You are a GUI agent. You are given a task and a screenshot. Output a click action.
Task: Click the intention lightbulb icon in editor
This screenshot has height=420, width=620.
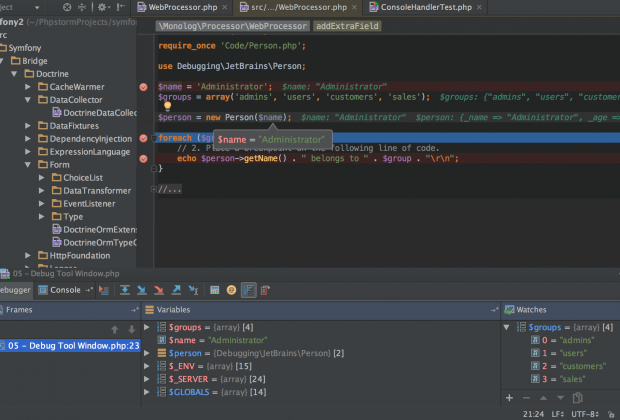click(x=168, y=106)
